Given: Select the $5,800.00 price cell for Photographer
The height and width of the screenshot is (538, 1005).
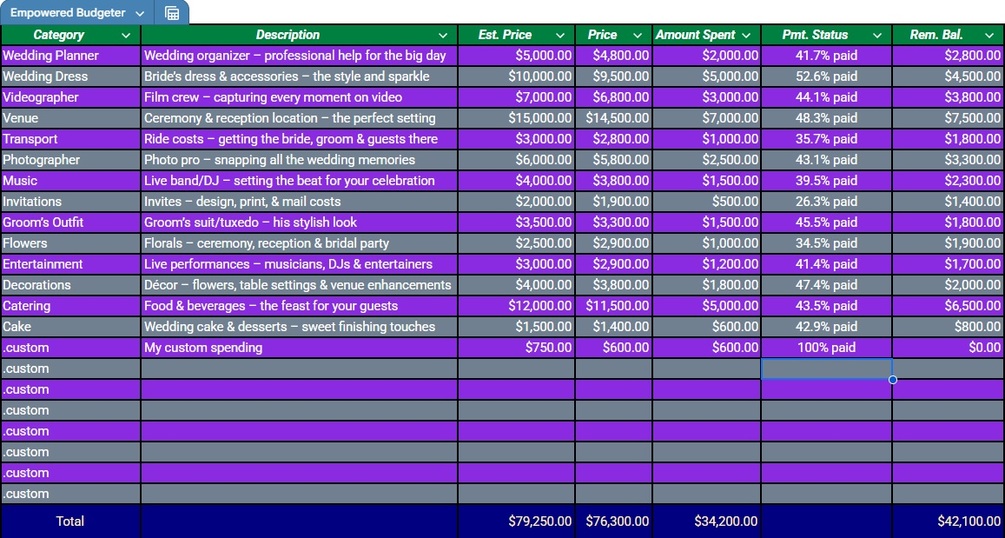Looking at the screenshot, I should [614, 160].
